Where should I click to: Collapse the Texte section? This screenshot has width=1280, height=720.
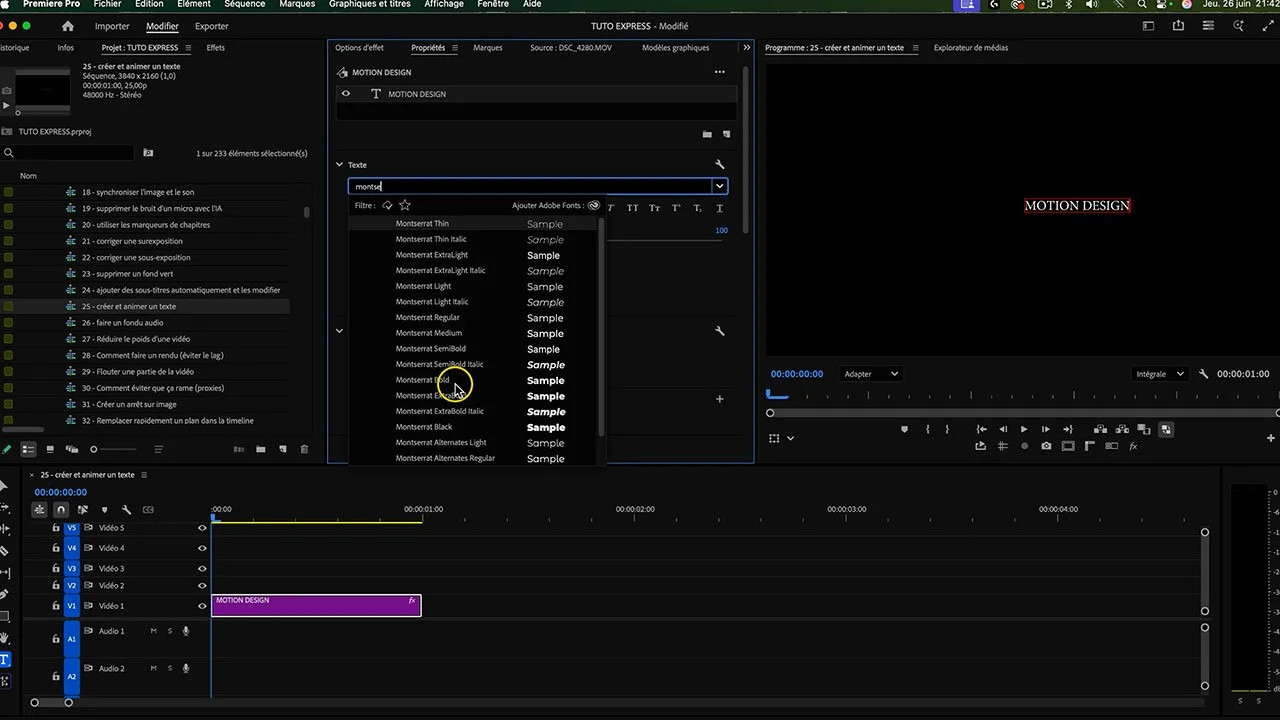[x=339, y=165]
